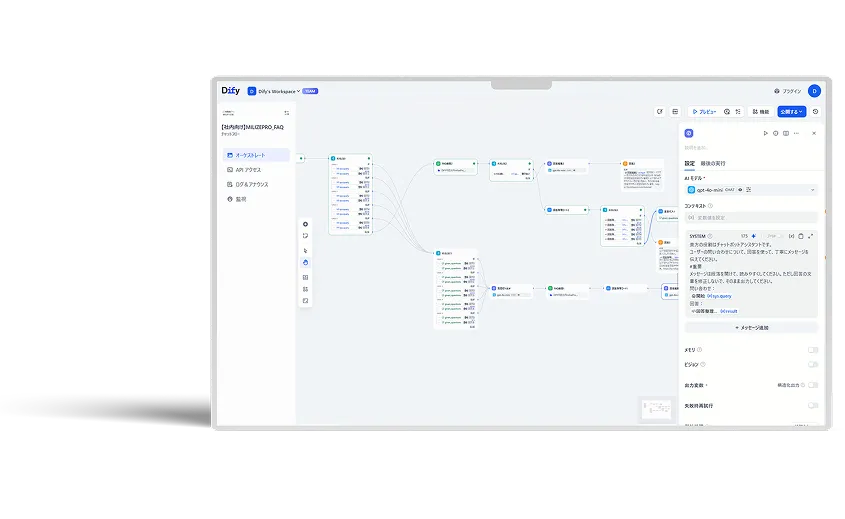Turn on the ビジョン switch
The width and height of the screenshot is (845, 519).
pos(812,365)
